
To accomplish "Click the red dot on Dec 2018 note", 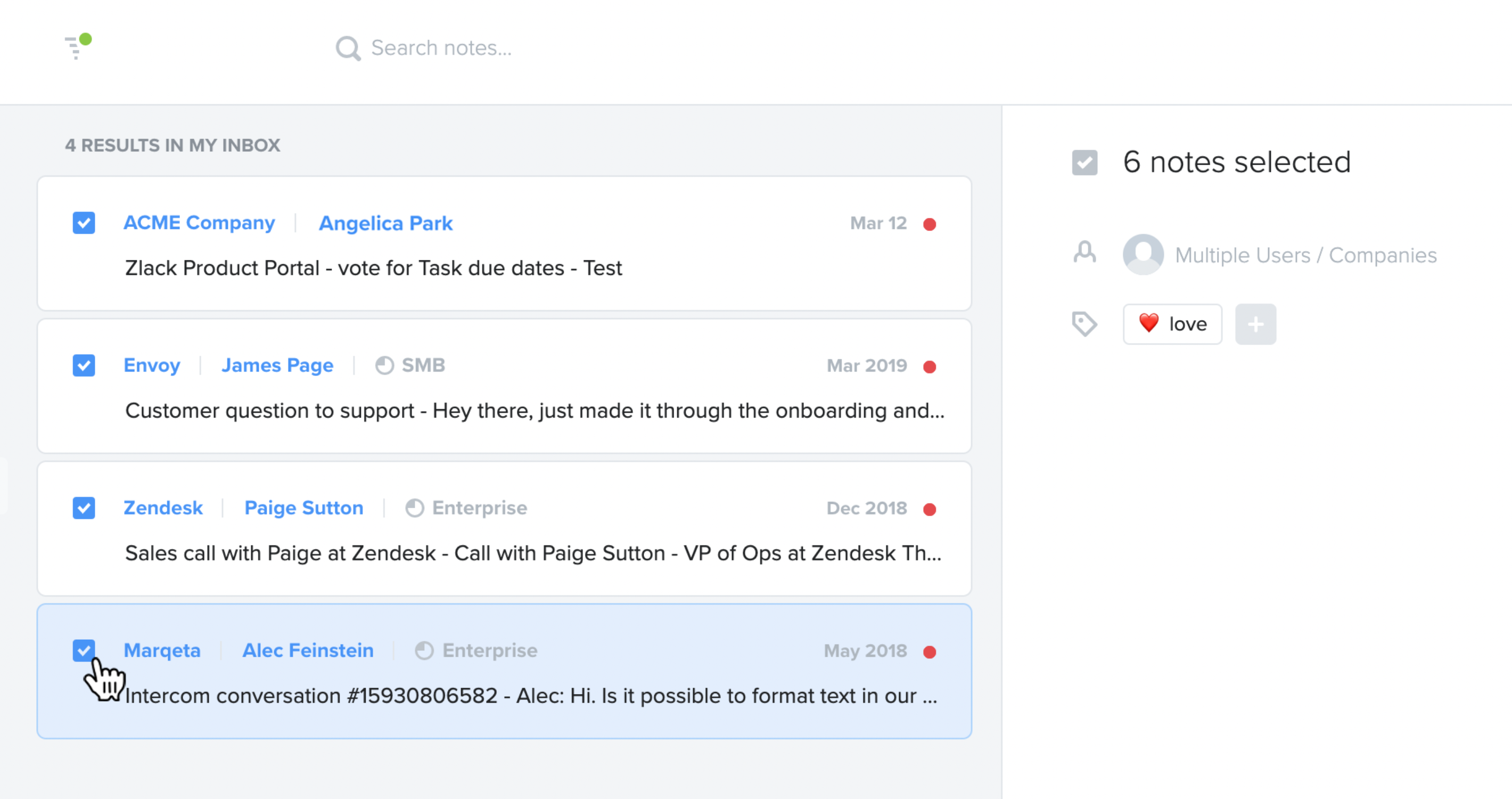I will click(930, 509).
